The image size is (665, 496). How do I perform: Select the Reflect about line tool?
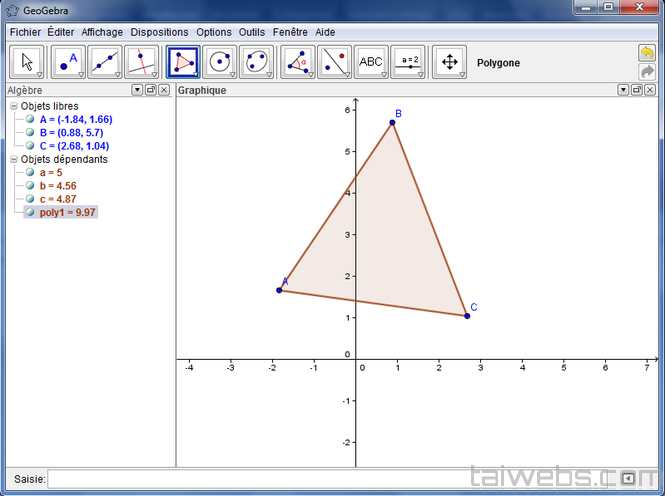click(x=335, y=62)
